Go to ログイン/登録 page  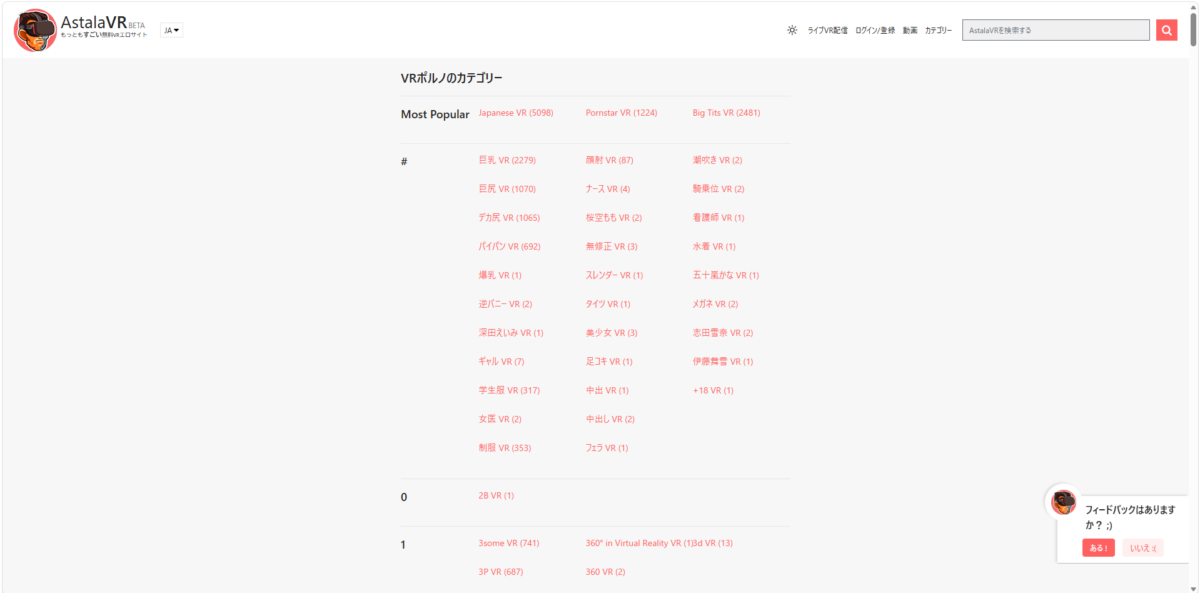(875, 31)
